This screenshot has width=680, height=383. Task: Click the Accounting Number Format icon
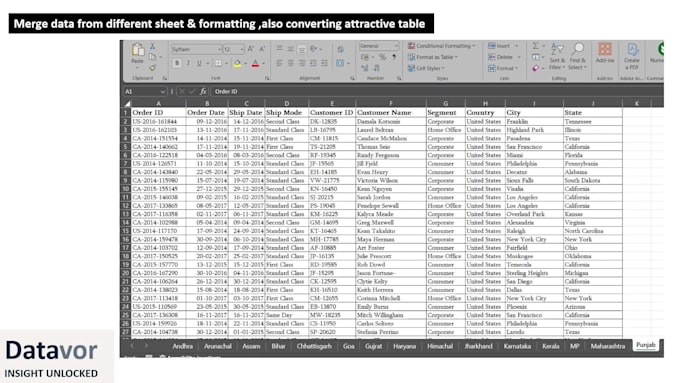click(365, 57)
